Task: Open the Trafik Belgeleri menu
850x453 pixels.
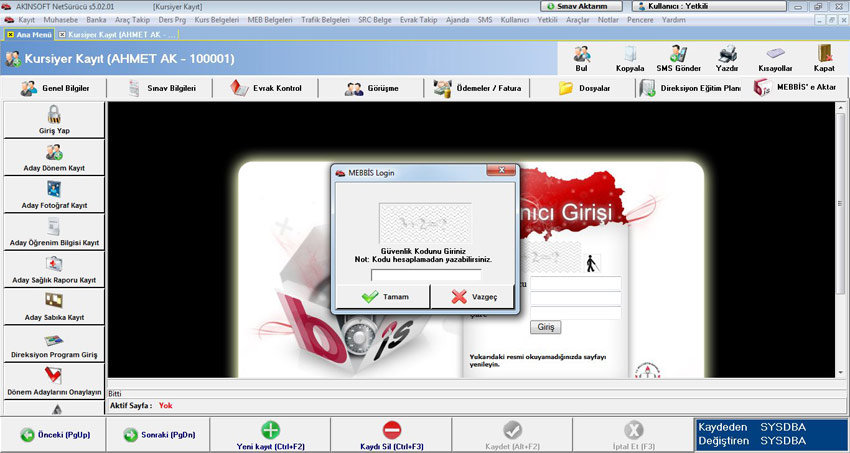Action: point(325,20)
